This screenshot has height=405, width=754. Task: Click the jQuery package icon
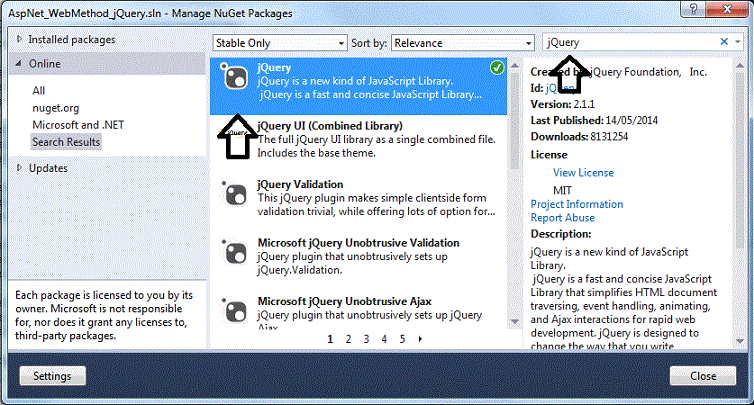(x=235, y=76)
